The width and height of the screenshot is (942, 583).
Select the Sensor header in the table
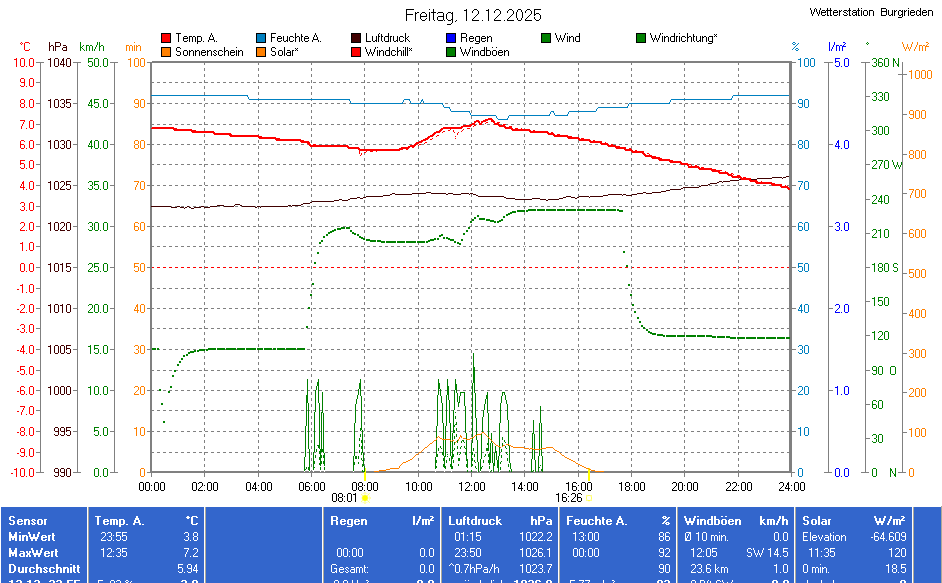pos(28,521)
